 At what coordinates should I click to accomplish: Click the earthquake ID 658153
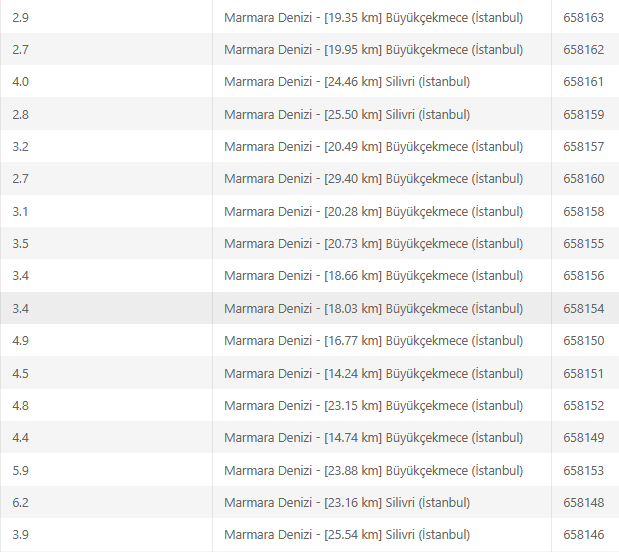[583, 471]
